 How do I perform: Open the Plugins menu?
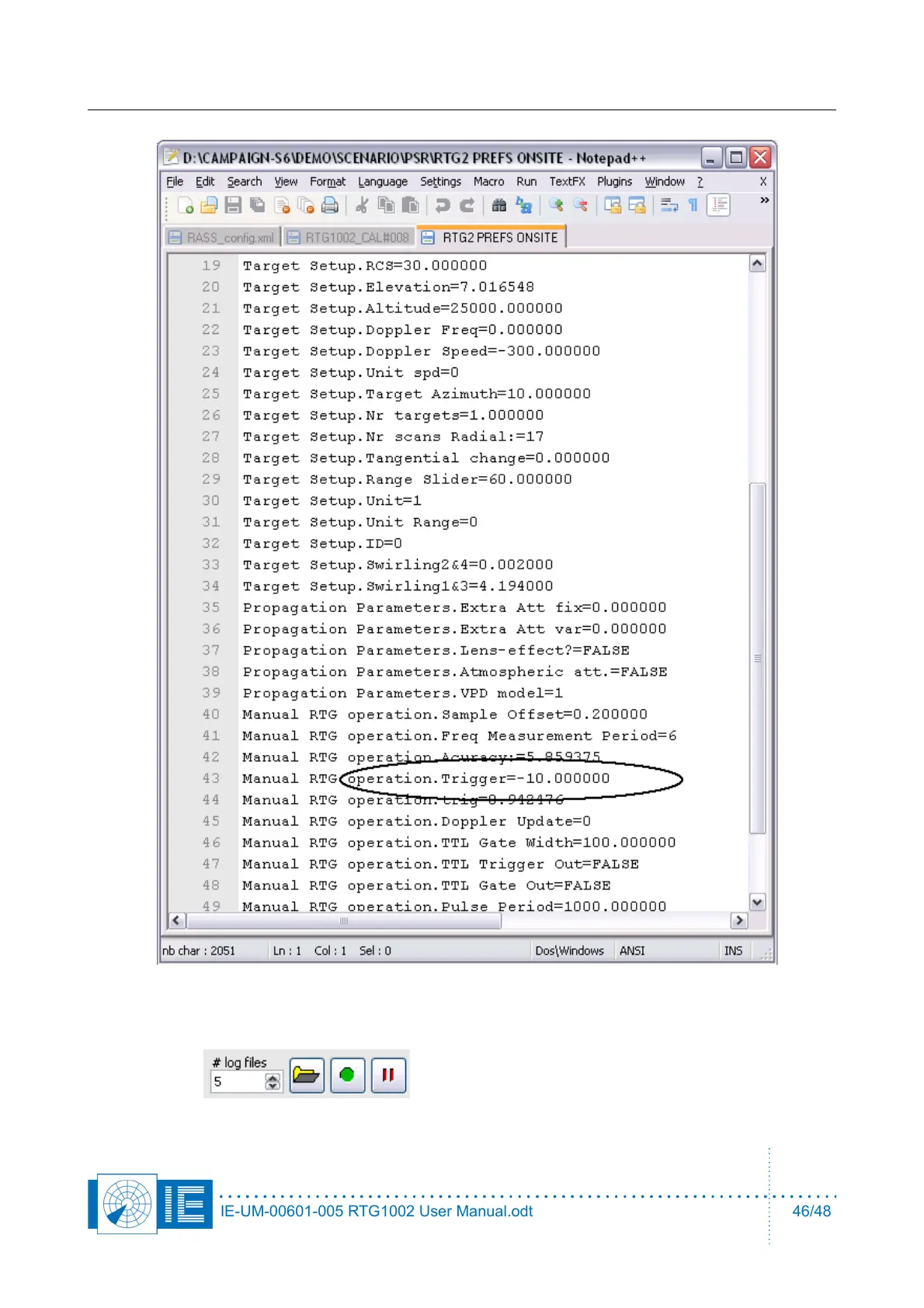(x=614, y=181)
